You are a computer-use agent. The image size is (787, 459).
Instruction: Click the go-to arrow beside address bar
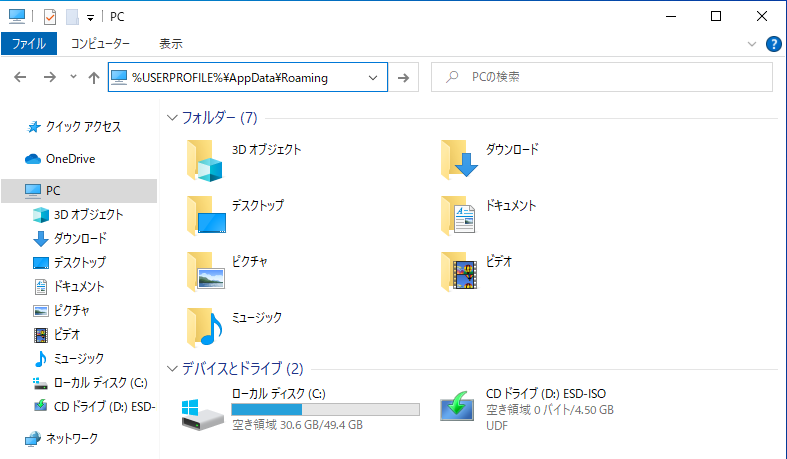(403, 77)
